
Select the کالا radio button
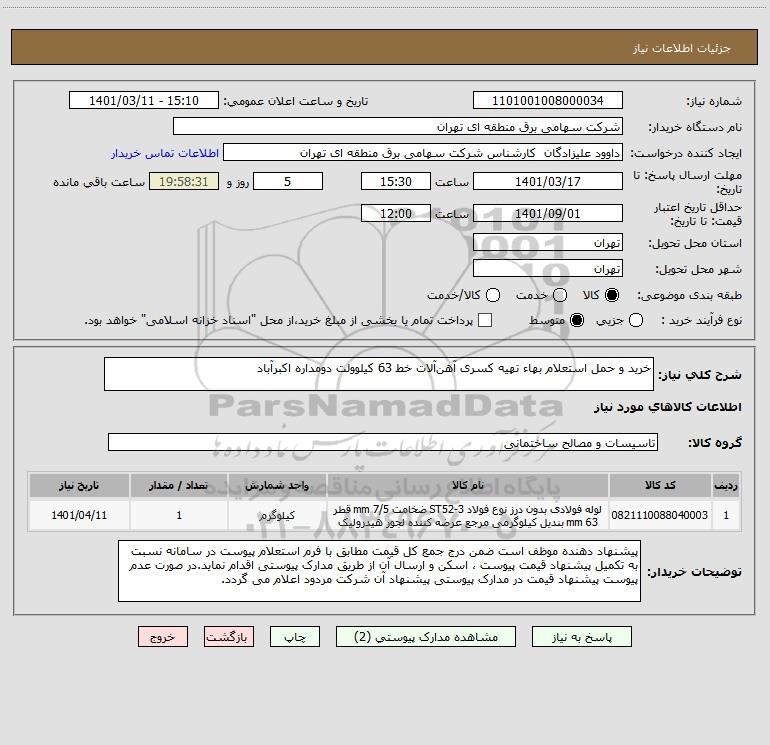[612, 295]
